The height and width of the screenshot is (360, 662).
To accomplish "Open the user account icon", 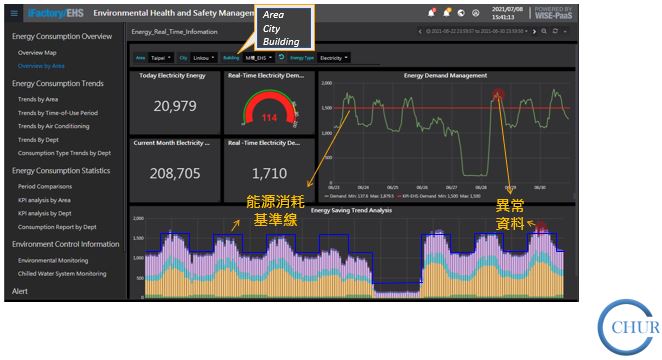I will pos(475,13).
